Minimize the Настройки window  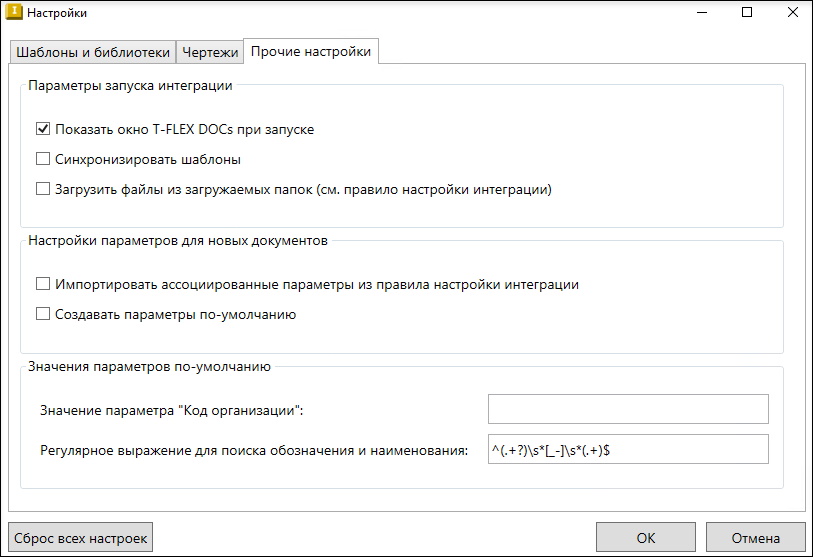coord(702,12)
